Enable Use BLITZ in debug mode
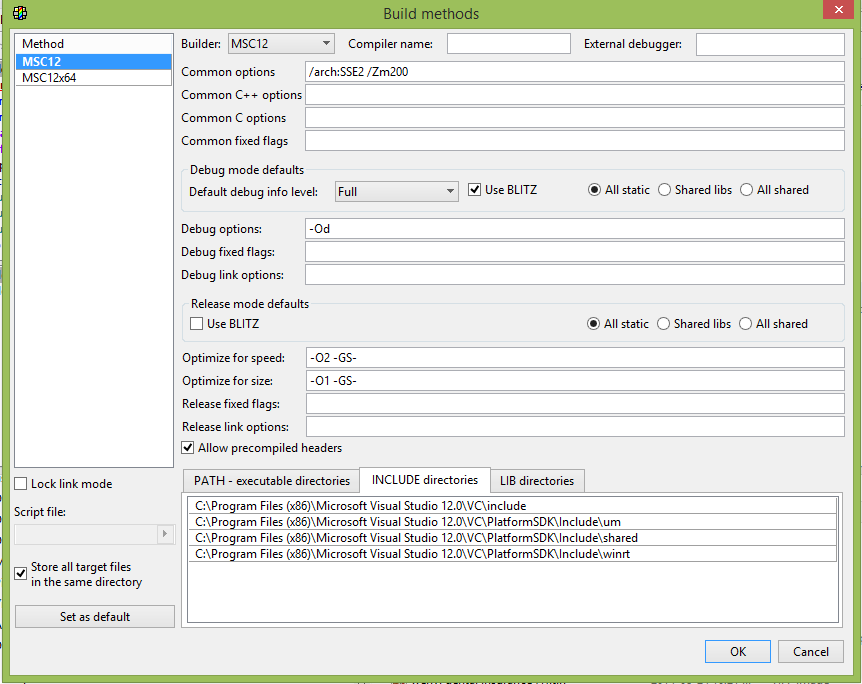This screenshot has width=862, height=684. 475,190
